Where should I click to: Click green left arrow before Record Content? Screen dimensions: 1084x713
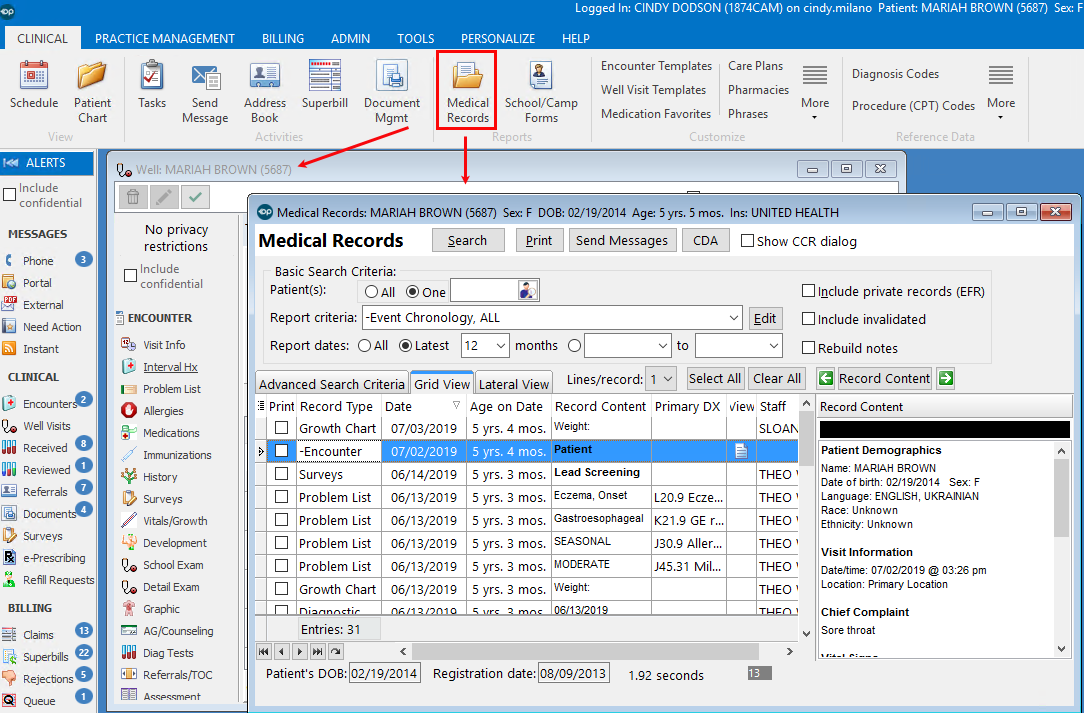(825, 378)
